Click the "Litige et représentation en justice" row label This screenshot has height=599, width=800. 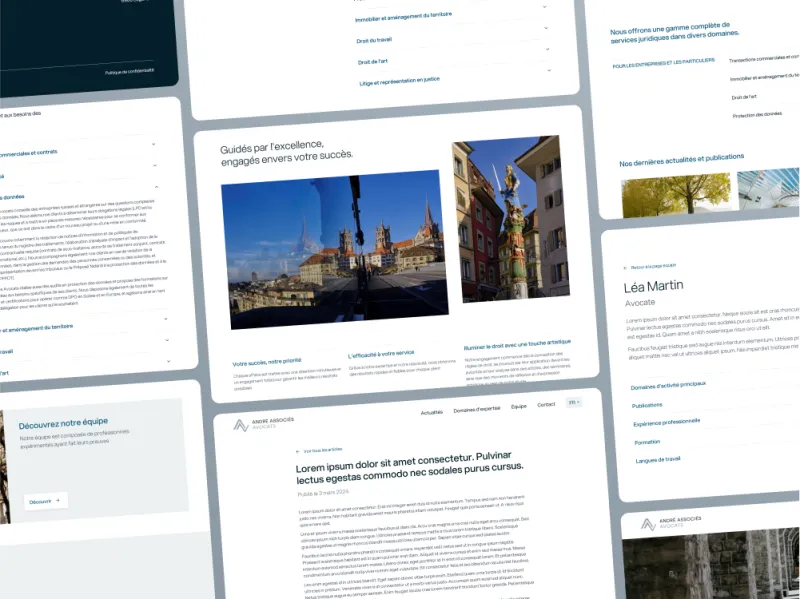pyautogui.click(x=399, y=81)
